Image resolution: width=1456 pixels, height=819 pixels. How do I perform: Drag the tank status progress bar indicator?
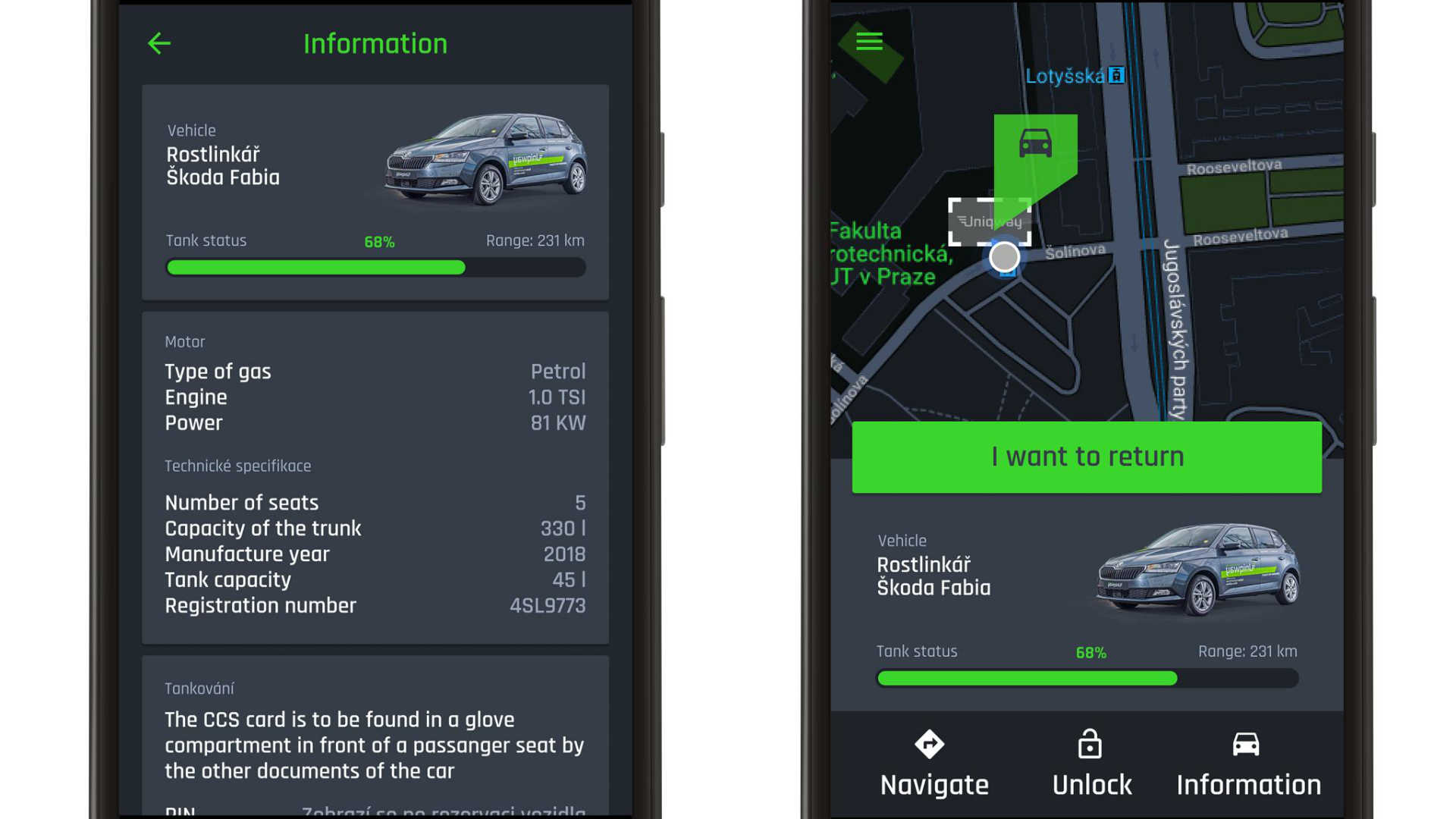click(x=459, y=266)
